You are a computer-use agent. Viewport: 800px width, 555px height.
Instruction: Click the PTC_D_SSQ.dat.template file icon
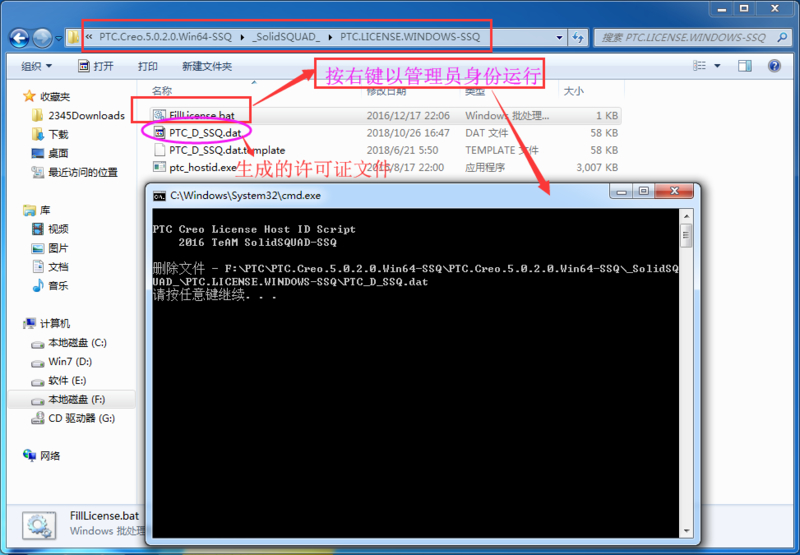pyautogui.click(x=160, y=150)
